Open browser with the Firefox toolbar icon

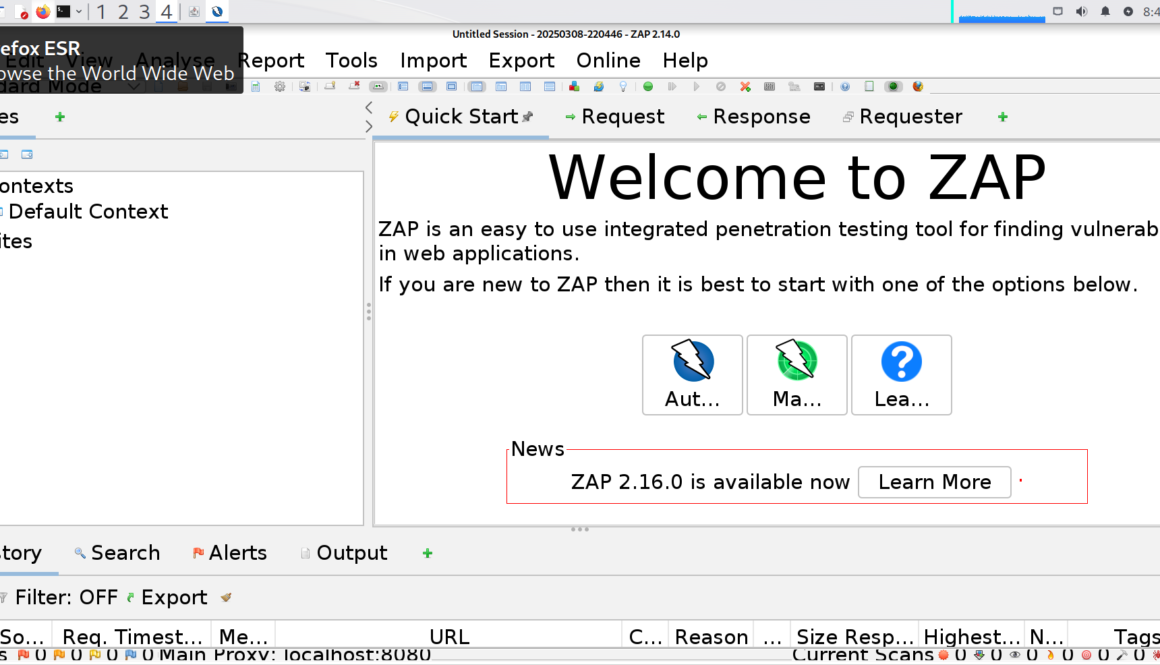tap(917, 87)
